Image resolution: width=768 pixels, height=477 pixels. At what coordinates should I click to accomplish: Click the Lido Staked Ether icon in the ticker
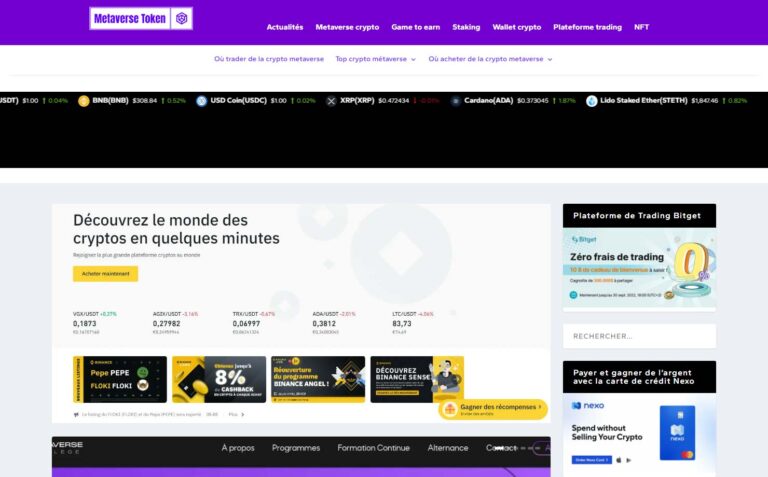click(592, 101)
